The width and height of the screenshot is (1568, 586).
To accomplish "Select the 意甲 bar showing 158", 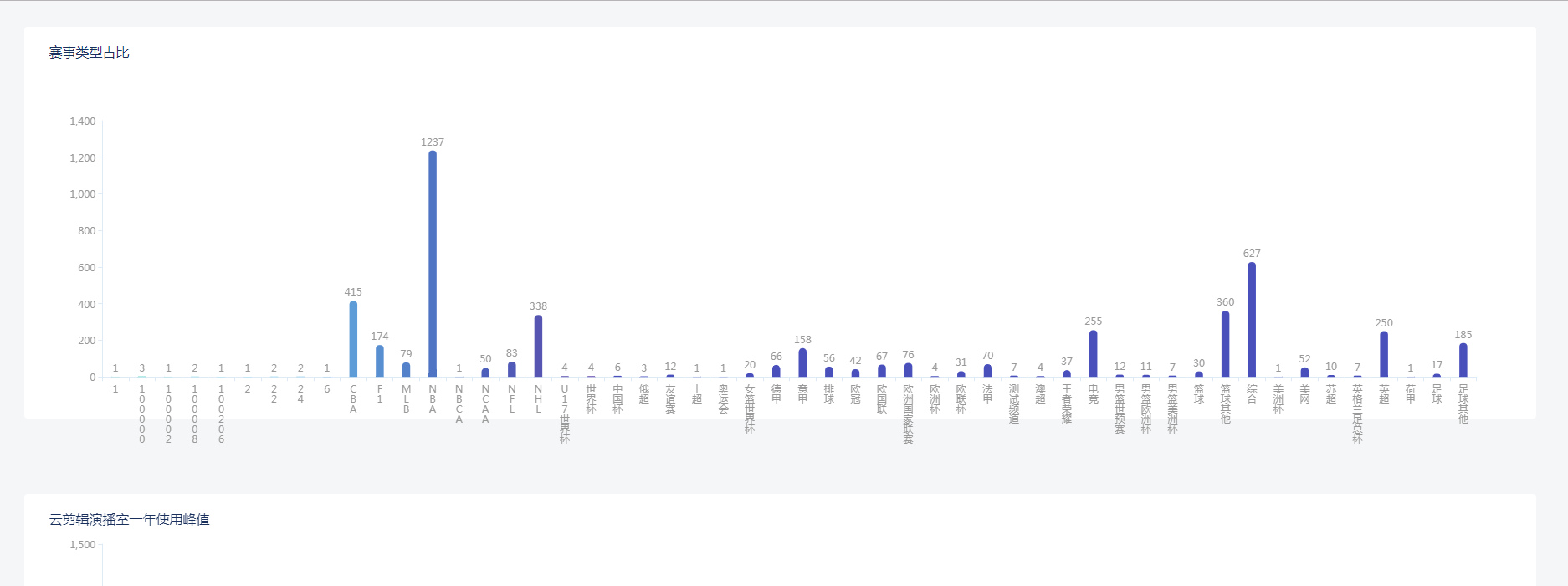I will click(802, 362).
